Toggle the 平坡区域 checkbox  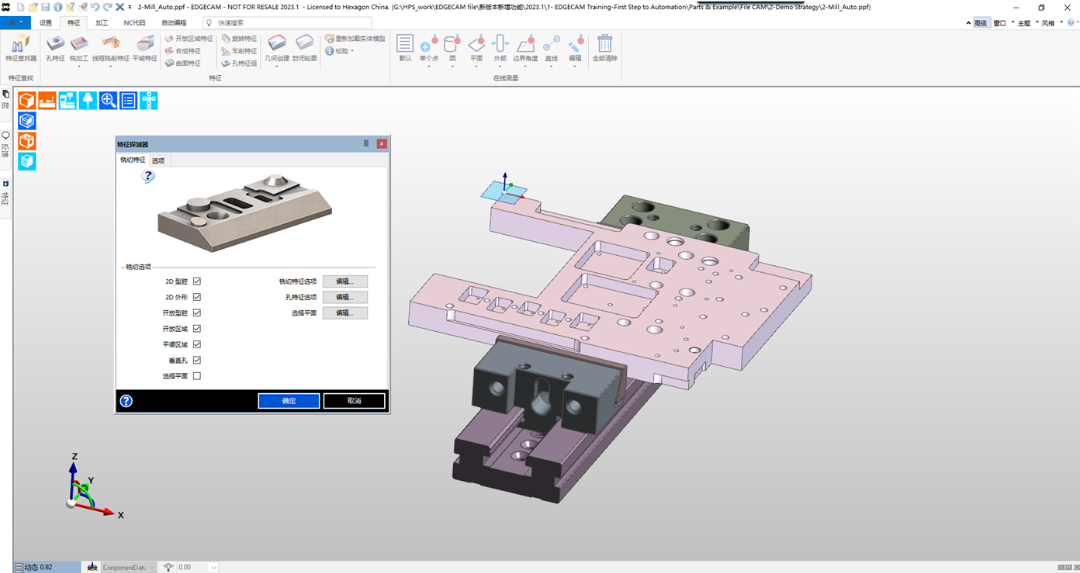click(x=197, y=344)
